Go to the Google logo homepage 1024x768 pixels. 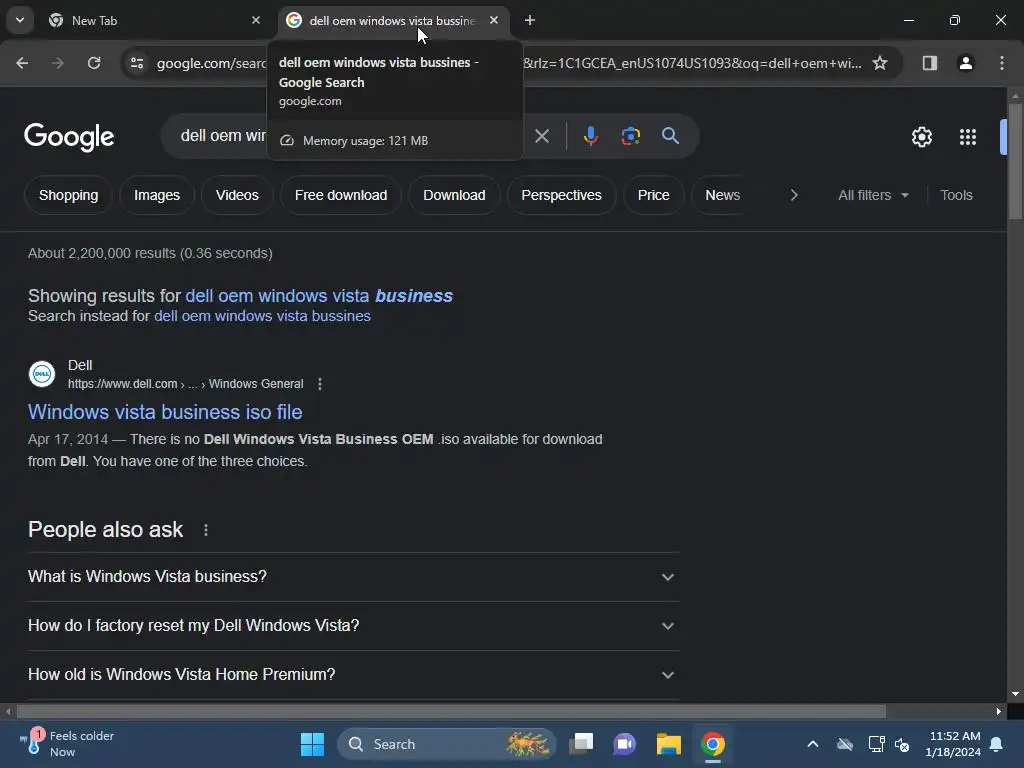tap(69, 136)
